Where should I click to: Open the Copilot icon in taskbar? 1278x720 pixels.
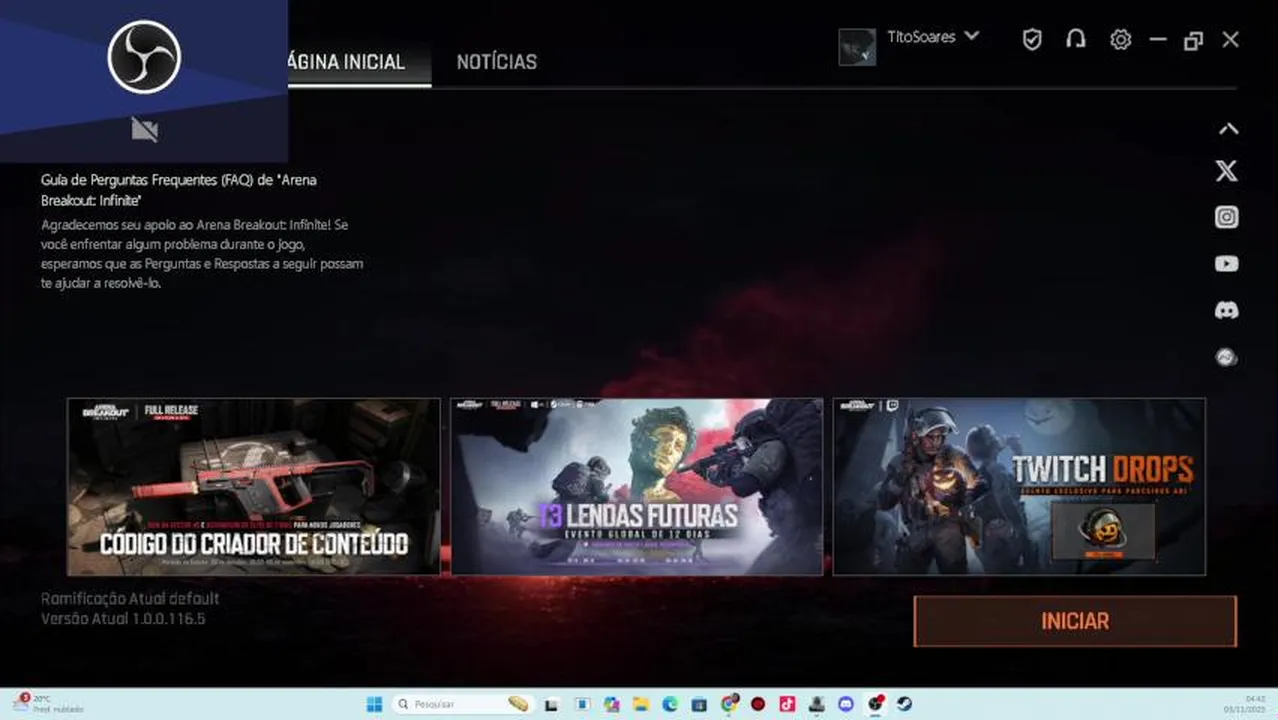[x=612, y=704]
